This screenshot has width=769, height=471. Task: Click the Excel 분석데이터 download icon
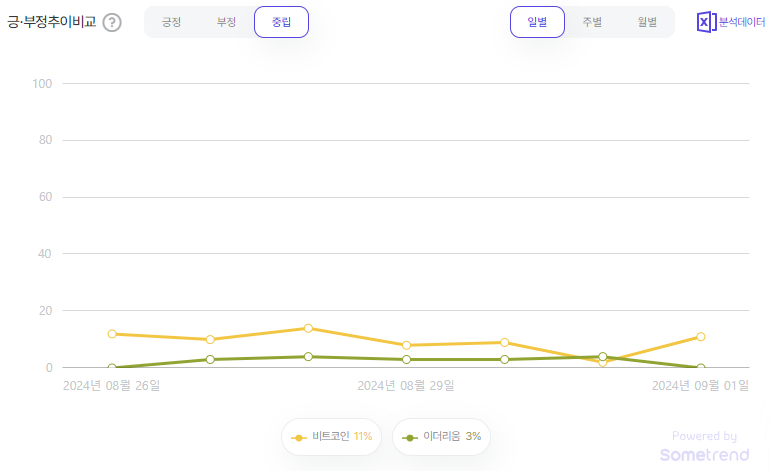[706, 22]
